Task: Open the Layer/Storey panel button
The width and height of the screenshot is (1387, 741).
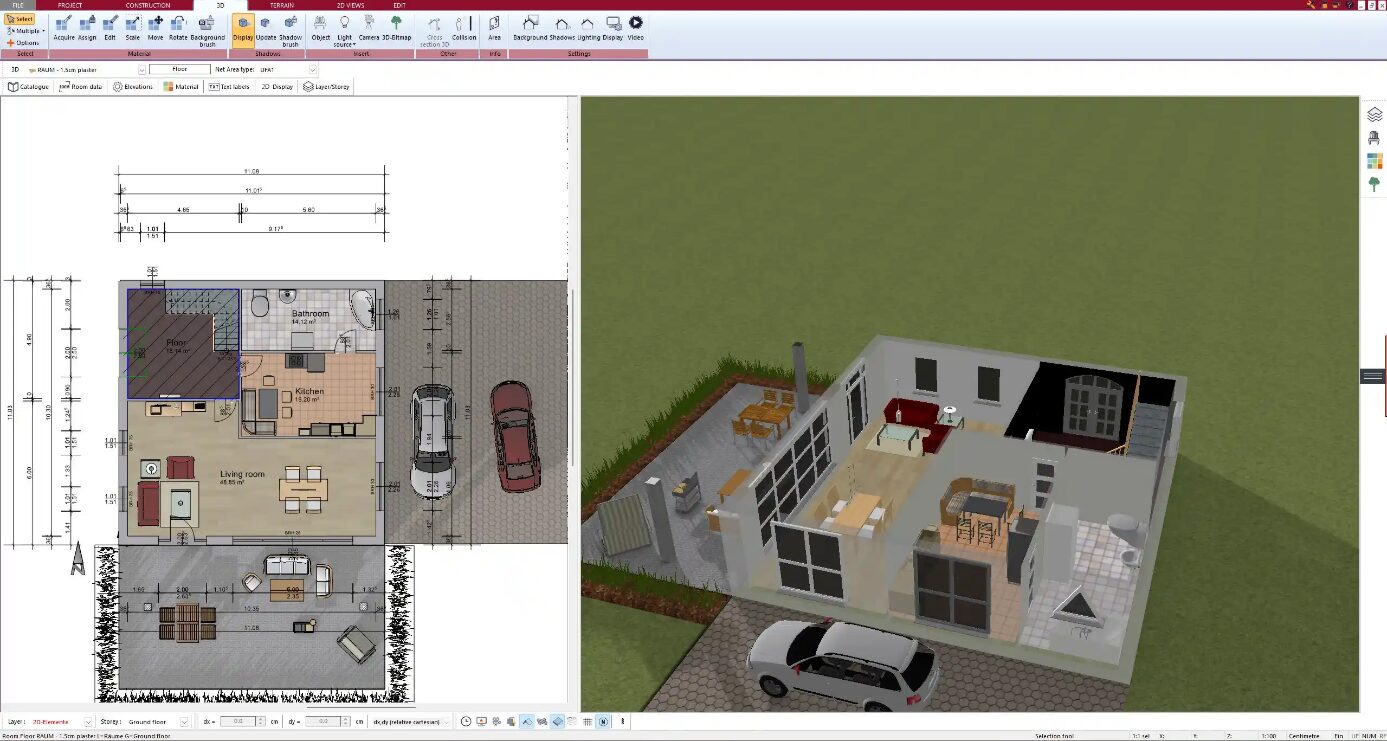Action: point(326,87)
